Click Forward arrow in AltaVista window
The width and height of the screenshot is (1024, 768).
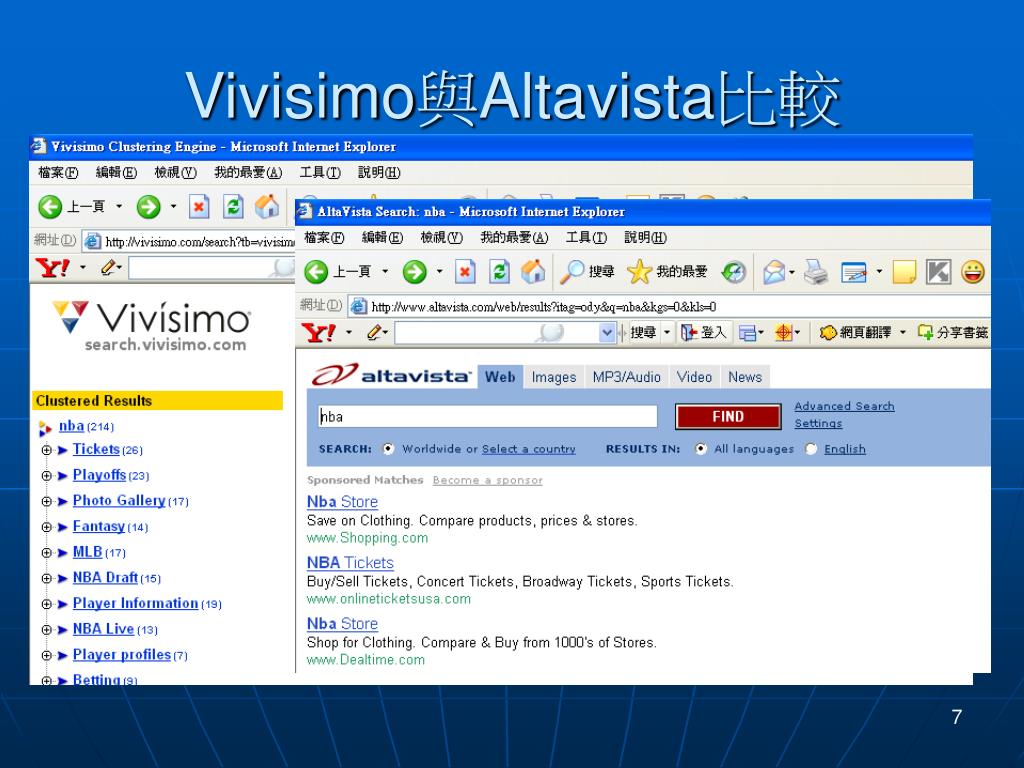coord(414,272)
